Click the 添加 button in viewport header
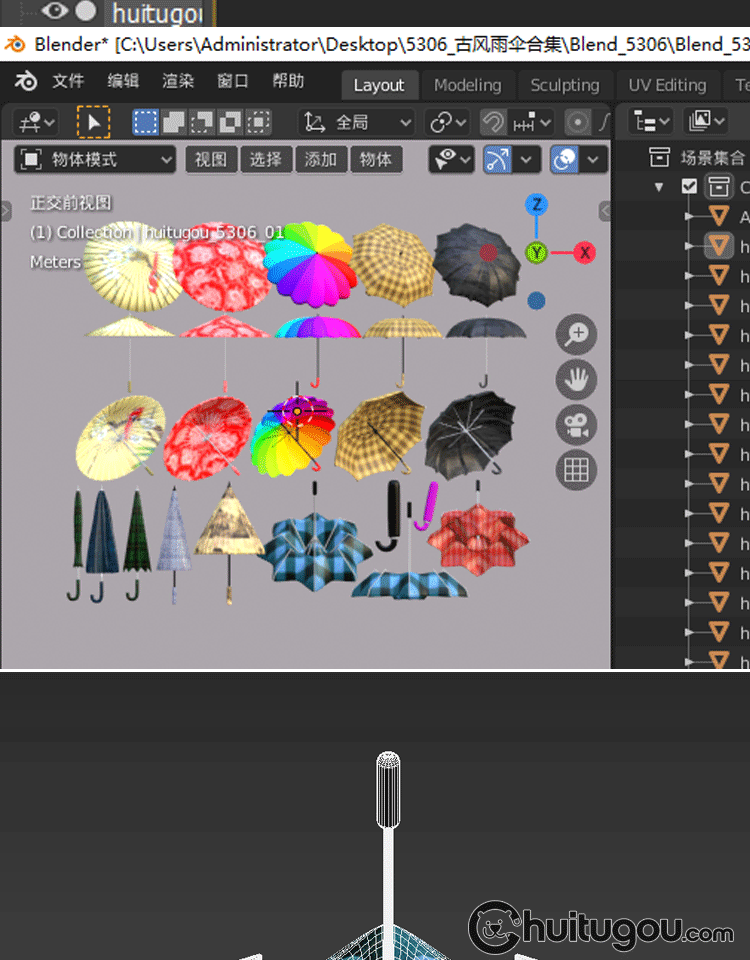This screenshot has height=960, width=750. (320, 160)
